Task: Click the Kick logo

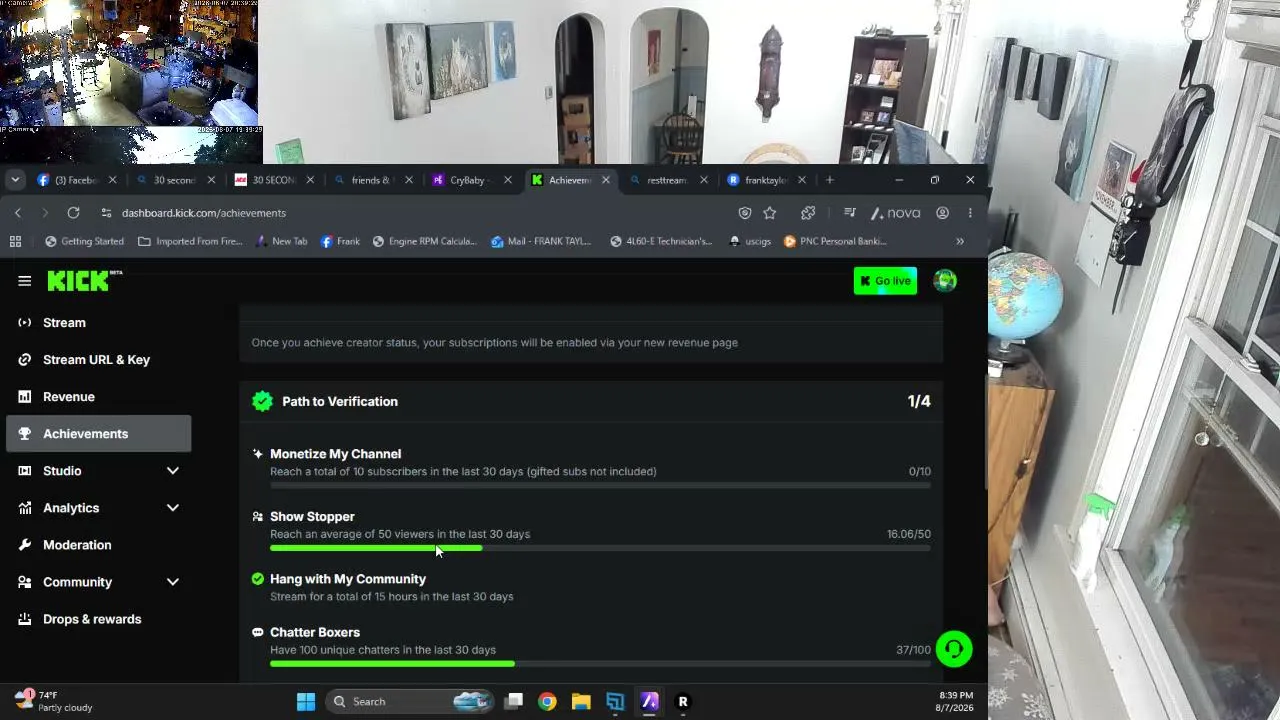Action: (x=84, y=281)
